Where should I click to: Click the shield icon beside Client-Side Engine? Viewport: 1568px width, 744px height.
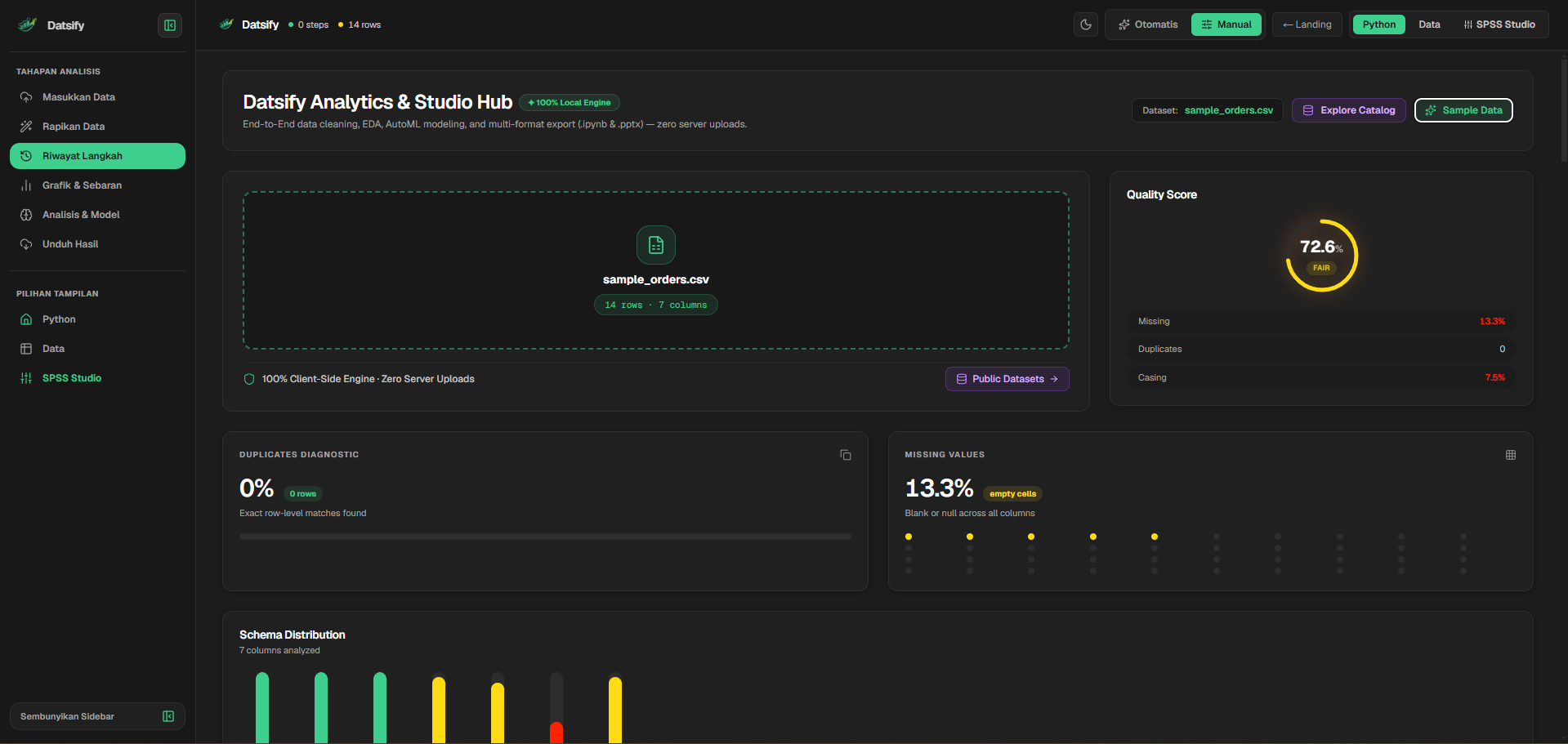[249, 379]
